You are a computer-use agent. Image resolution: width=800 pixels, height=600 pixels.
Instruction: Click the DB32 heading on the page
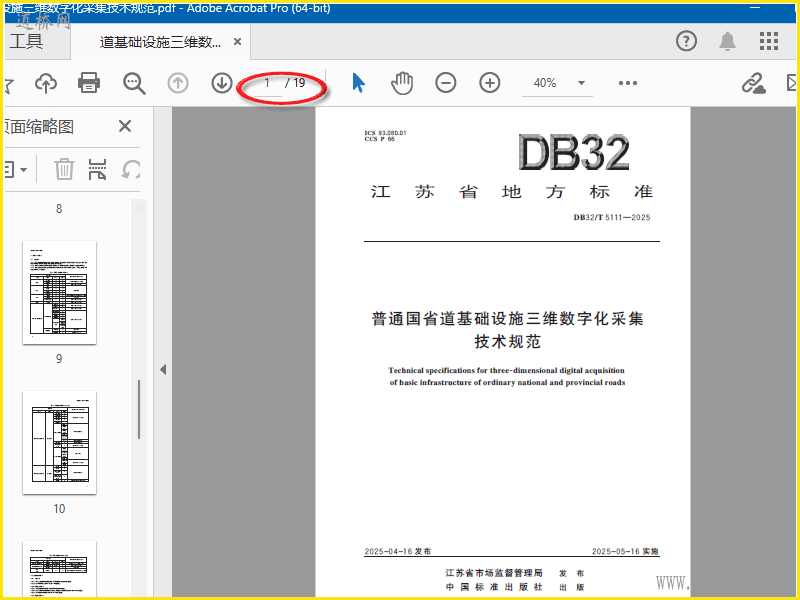(574, 153)
